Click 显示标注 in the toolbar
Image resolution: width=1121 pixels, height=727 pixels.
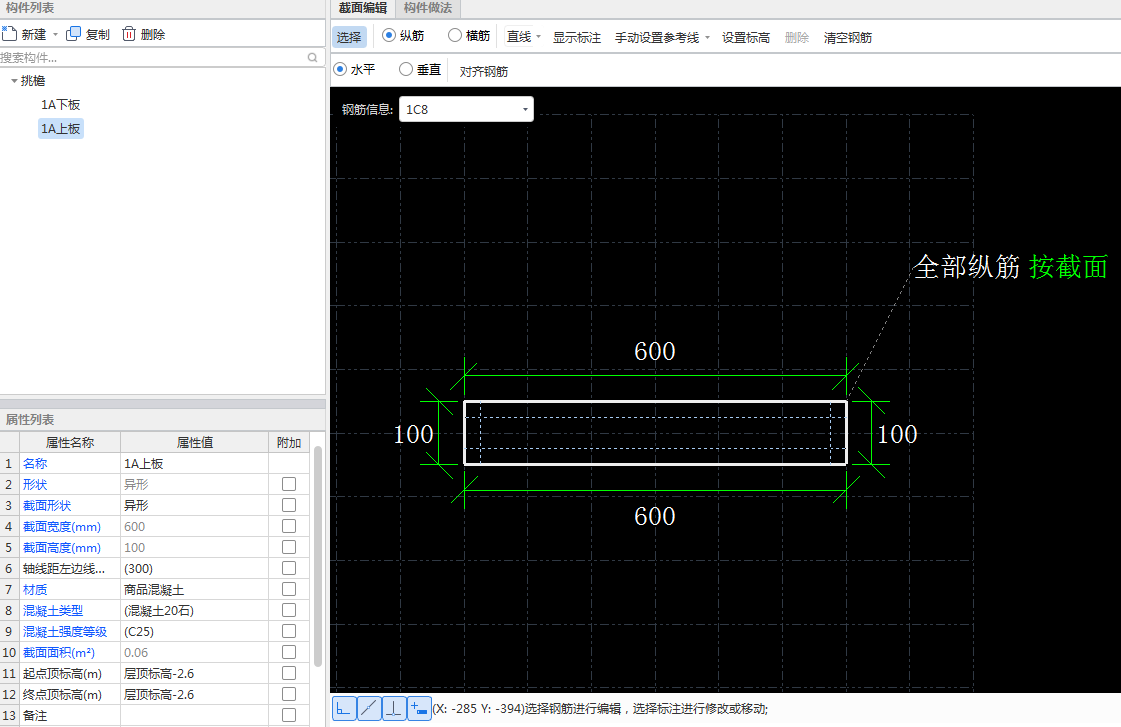(577, 37)
